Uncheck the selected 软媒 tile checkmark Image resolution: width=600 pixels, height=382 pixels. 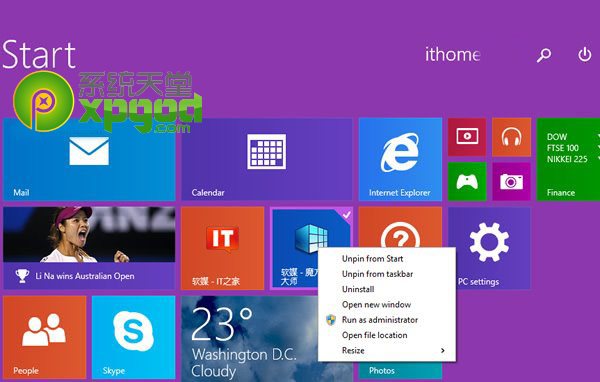coord(346,215)
